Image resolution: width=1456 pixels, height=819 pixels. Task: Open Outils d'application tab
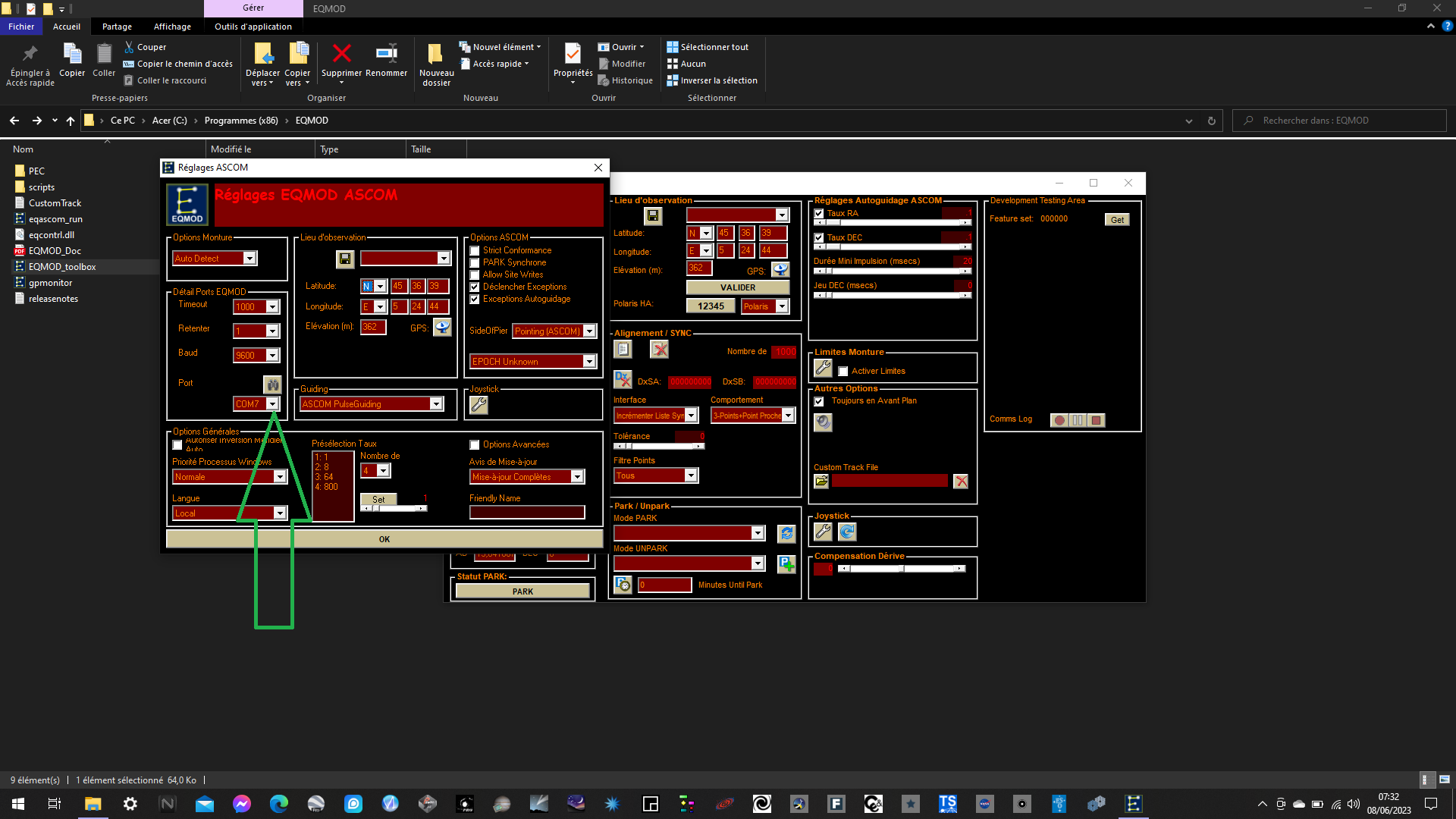253,27
